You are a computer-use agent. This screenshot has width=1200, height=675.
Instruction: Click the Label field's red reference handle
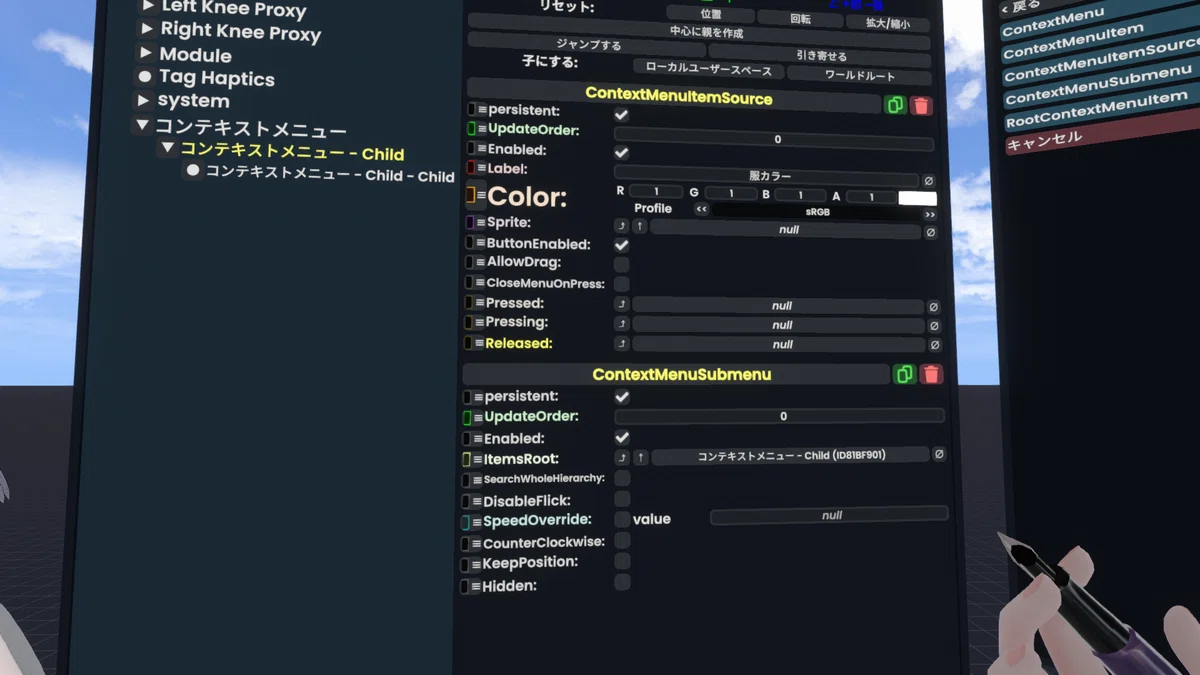(x=470, y=168)
